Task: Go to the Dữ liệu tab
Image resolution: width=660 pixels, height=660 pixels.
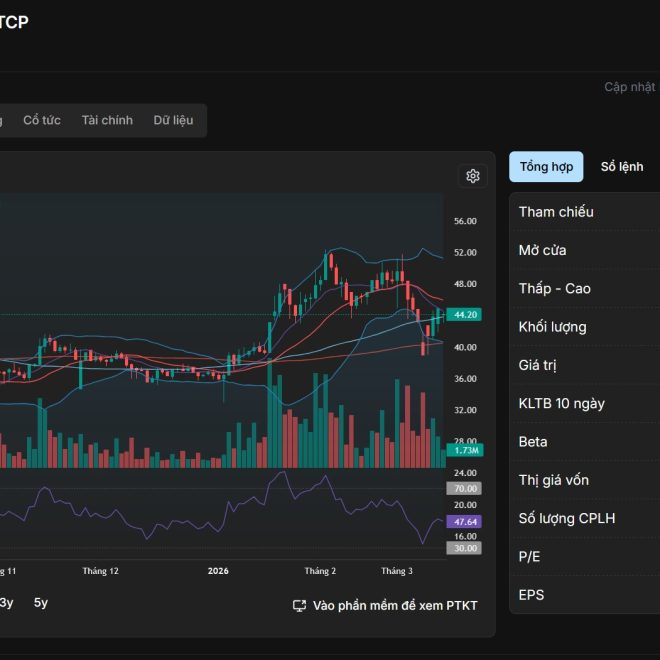Action: click(173, 120)
